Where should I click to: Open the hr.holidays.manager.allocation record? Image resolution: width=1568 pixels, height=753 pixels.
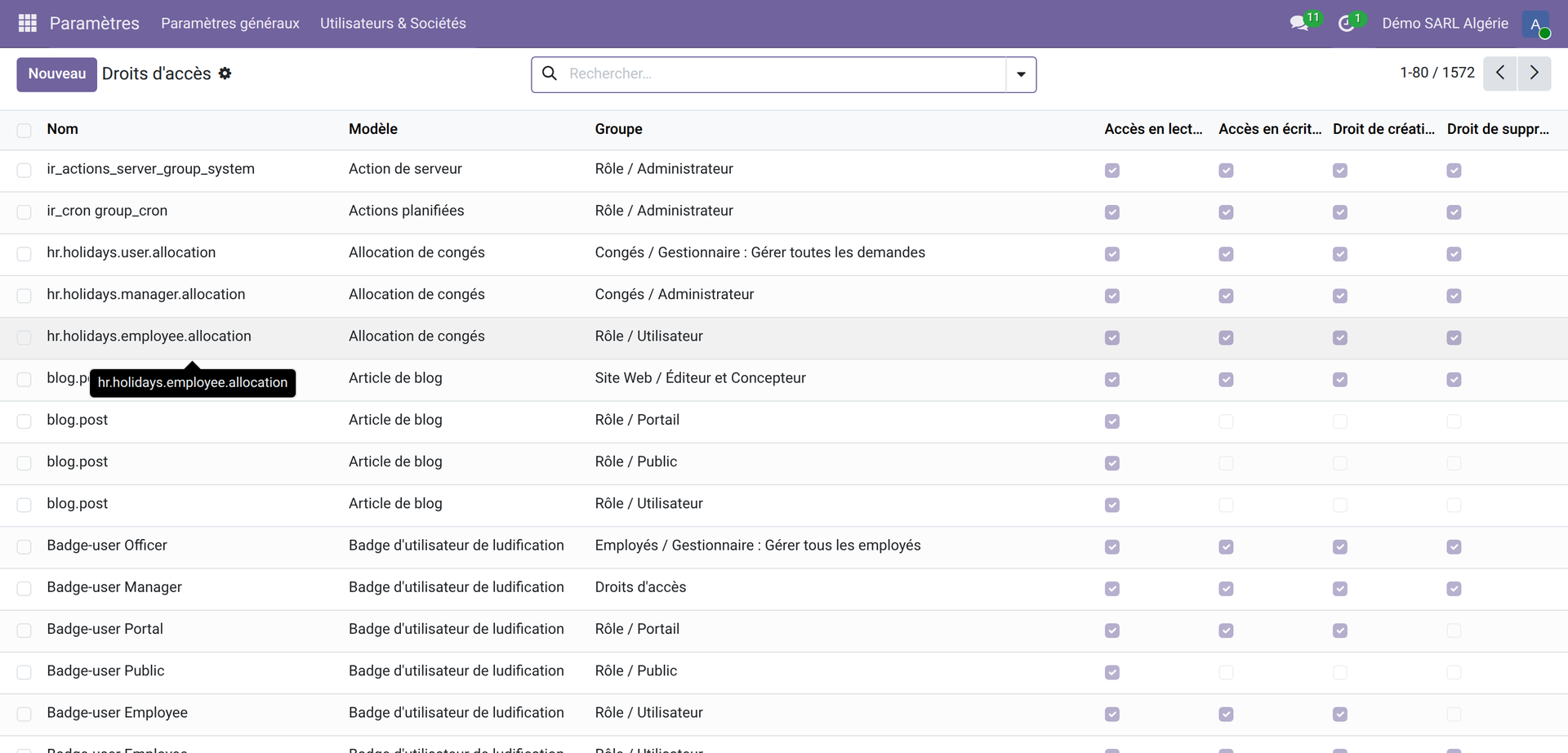point(145,294)
